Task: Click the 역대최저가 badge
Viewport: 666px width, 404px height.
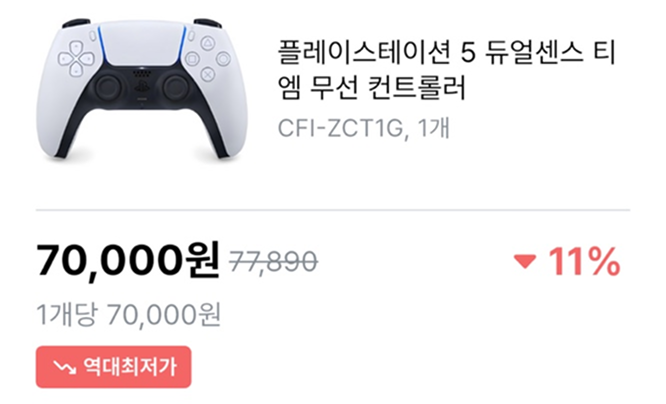Action: 113,367
